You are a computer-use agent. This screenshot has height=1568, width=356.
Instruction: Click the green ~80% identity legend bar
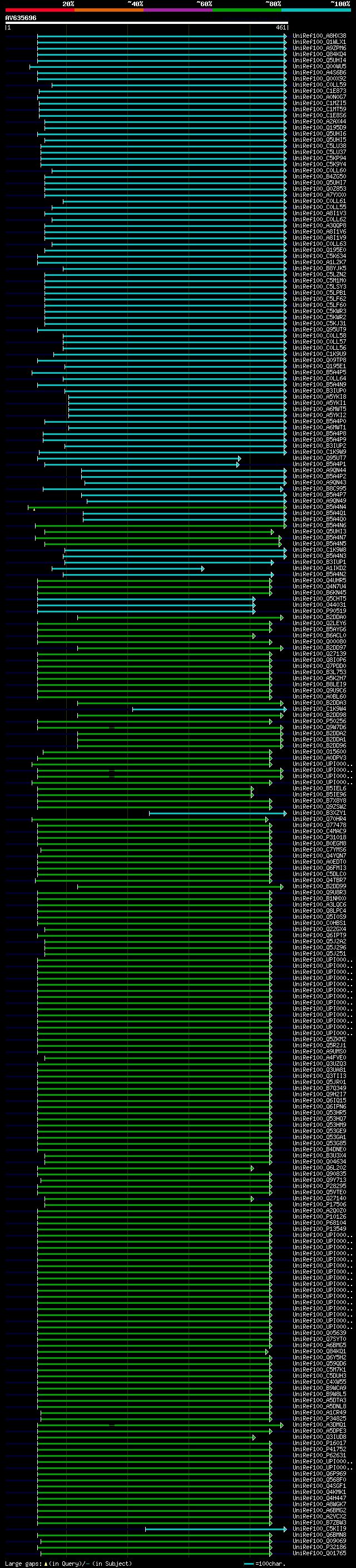[247, 10]
